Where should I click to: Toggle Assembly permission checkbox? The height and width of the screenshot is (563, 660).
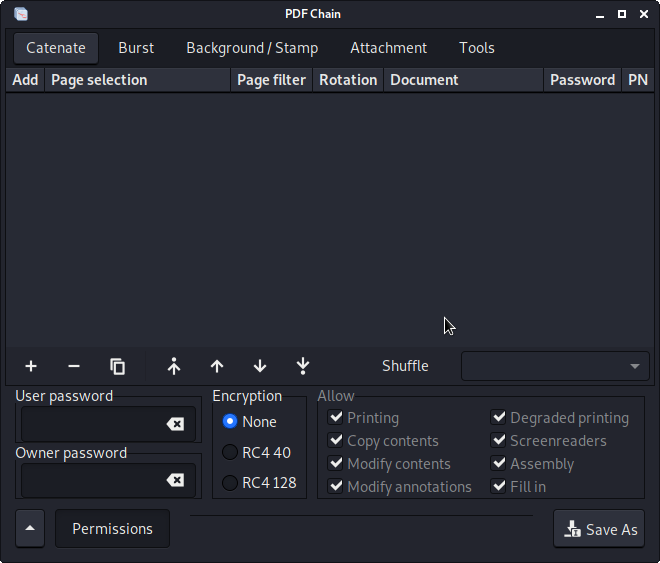click(x=499, y=463)
